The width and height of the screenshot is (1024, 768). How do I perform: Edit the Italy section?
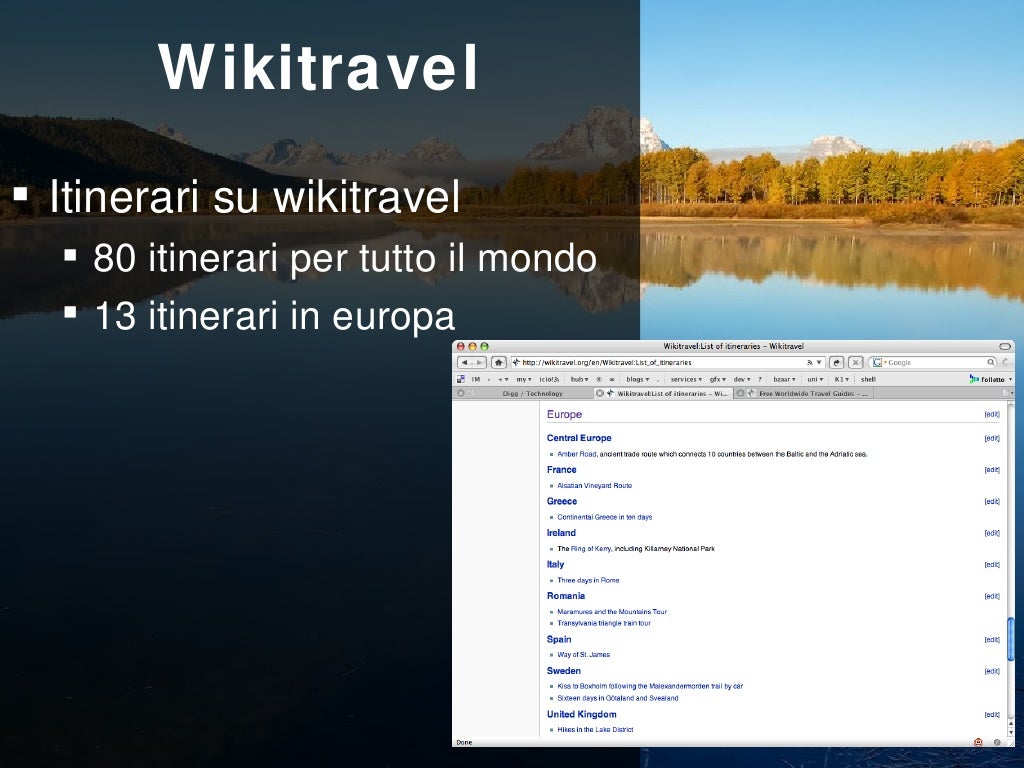(992, 564)
